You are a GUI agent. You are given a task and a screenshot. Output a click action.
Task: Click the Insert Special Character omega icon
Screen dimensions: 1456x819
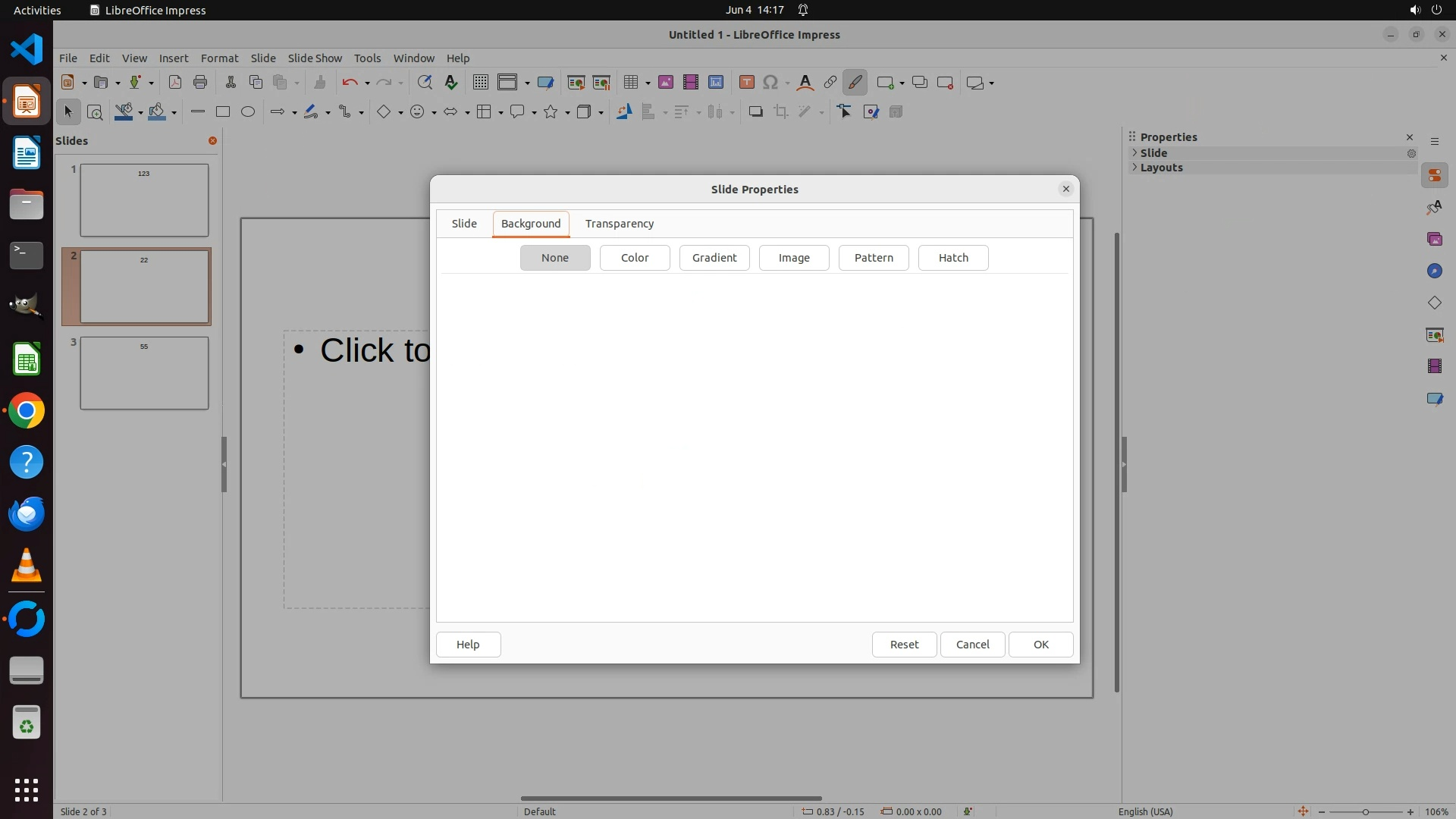tap(770, 83)
